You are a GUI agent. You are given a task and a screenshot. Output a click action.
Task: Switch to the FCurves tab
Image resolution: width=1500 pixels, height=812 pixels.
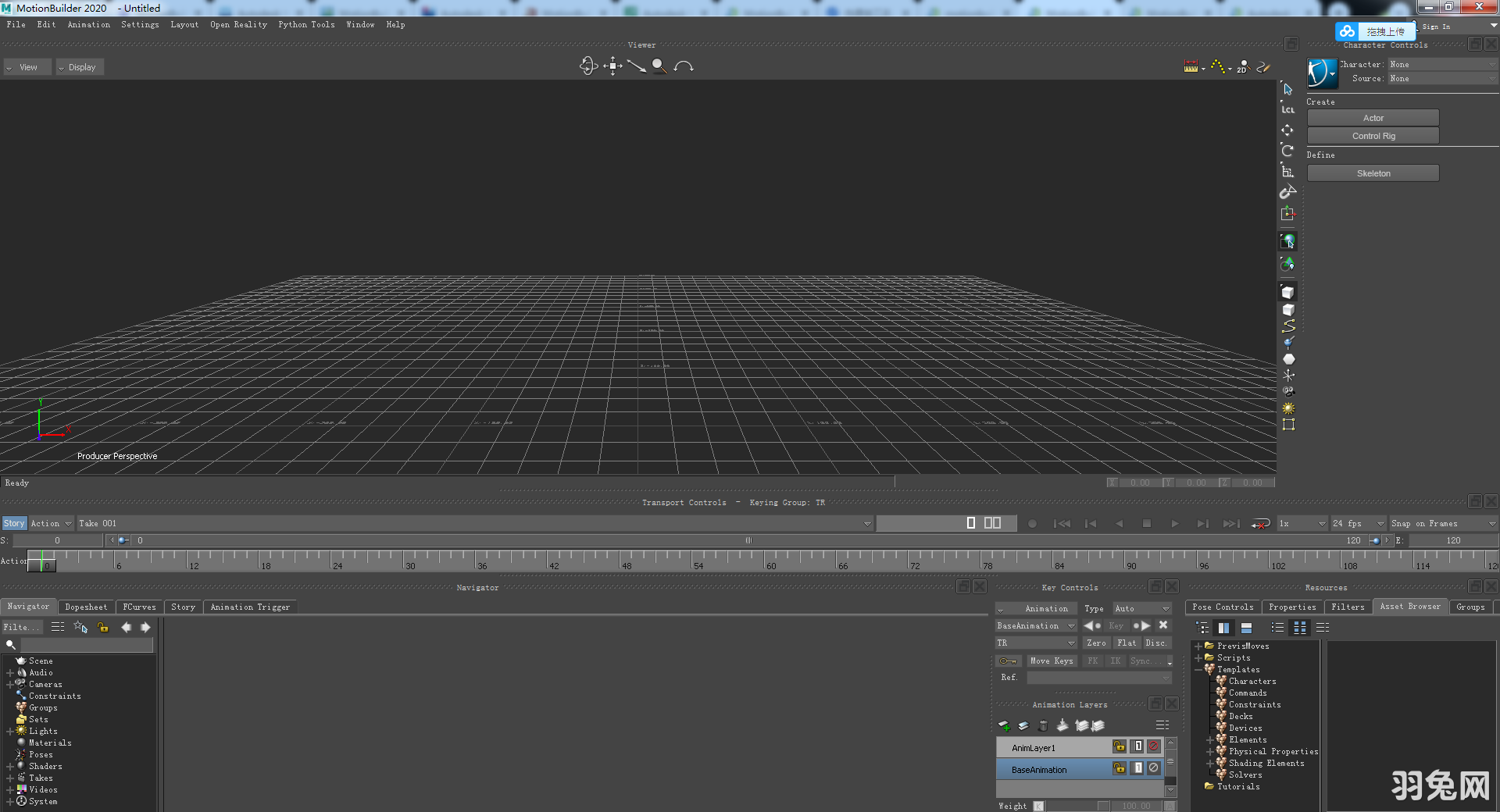point(139,607)
